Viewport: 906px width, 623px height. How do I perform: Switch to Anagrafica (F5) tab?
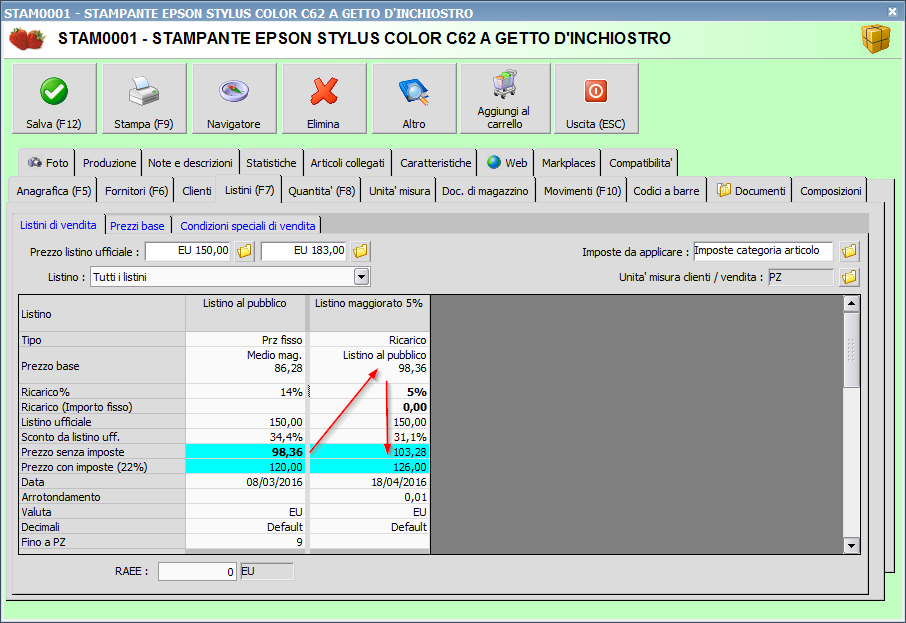tap(54, 191)
